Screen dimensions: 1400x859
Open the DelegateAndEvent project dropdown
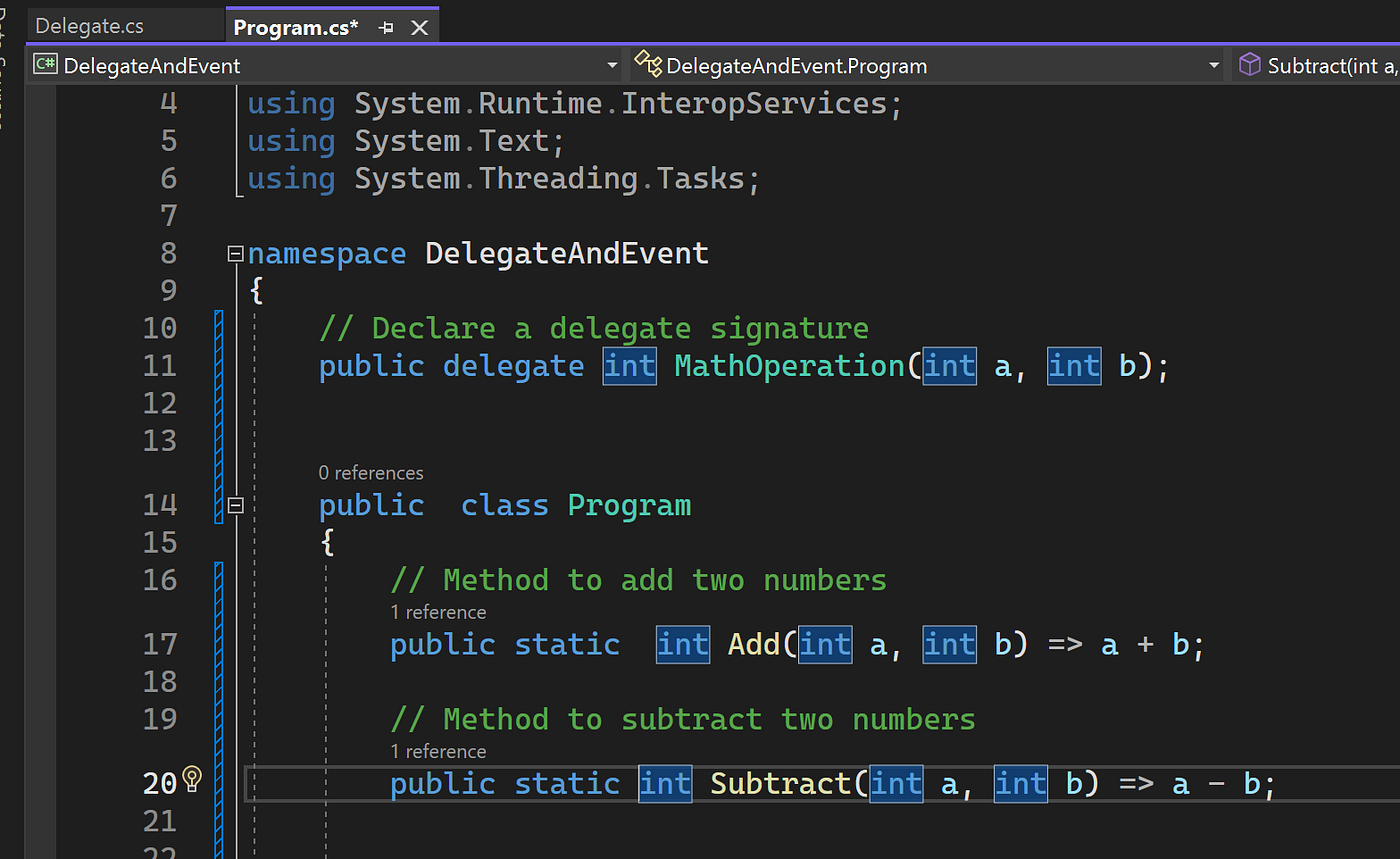click(x=326, y=65)
